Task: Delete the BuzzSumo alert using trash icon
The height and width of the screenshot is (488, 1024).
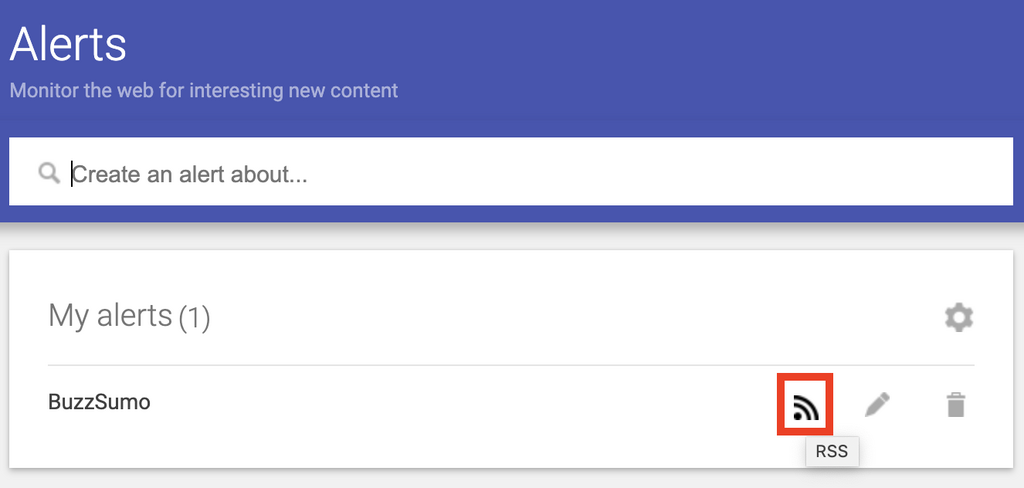Action: point(956,405)
